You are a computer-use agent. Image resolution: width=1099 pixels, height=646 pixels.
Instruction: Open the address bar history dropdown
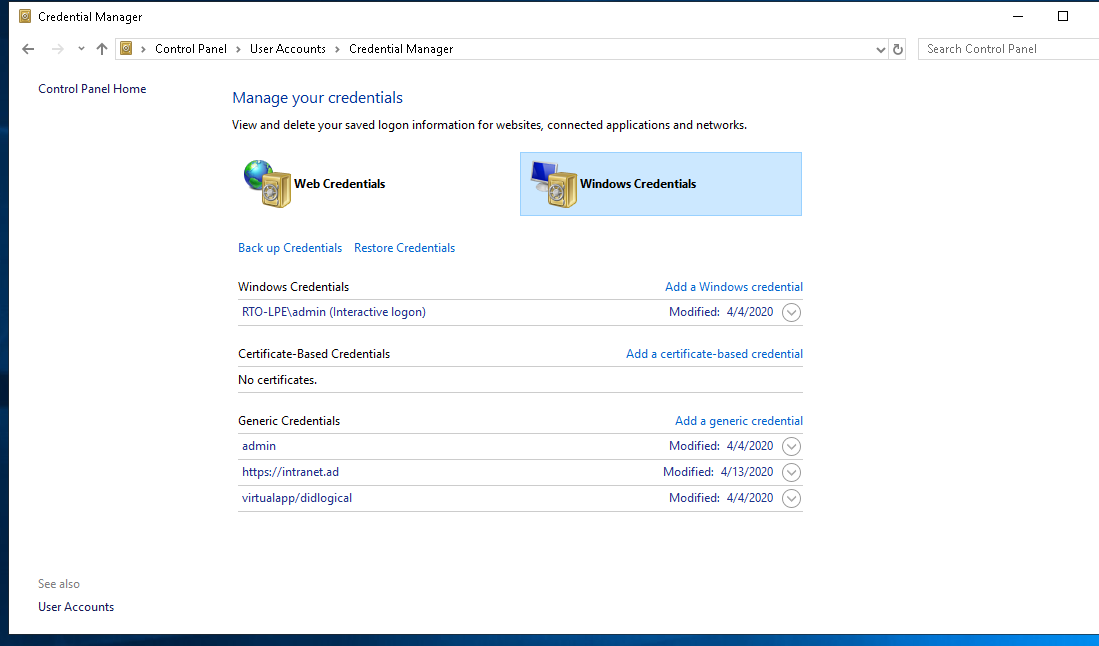tap(880, 50)
